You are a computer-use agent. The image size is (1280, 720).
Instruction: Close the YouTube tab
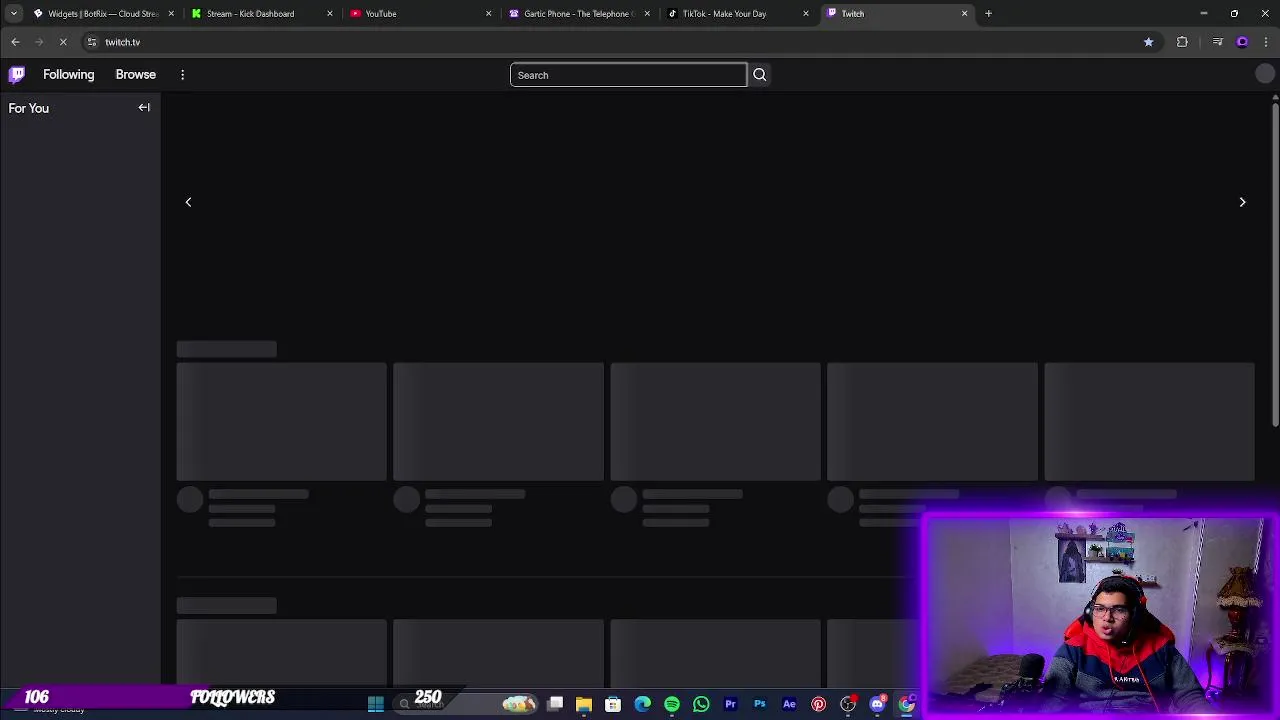click(x=488, y=14)
